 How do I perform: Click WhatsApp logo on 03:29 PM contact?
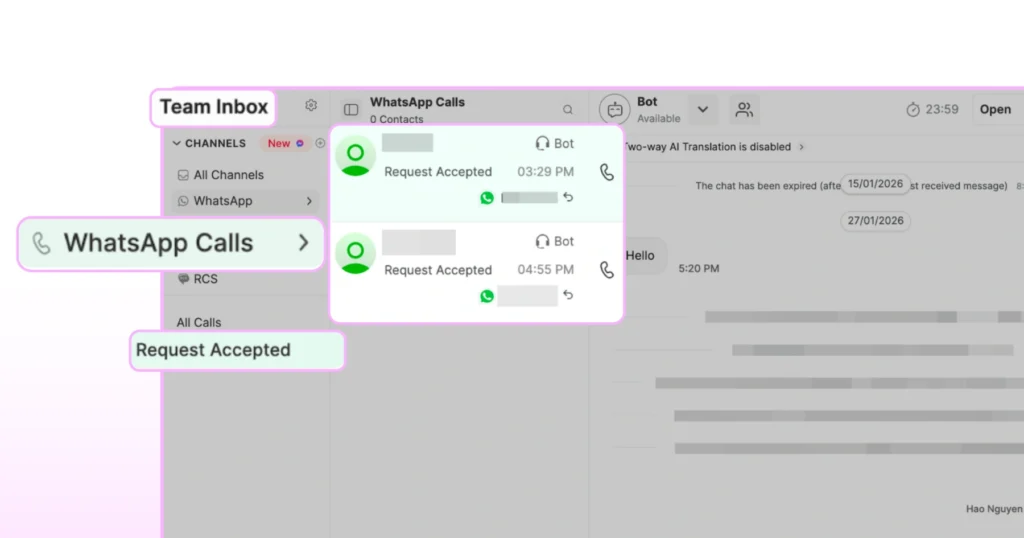(487, 198)
